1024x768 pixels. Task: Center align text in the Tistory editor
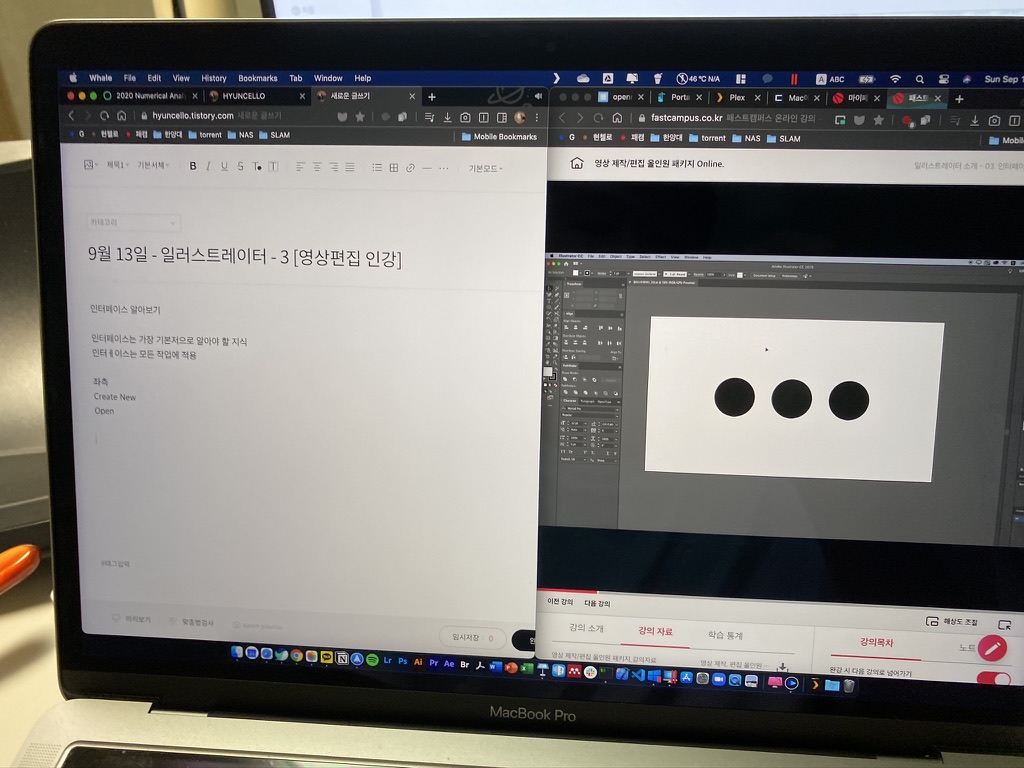[x=317, y=167]
